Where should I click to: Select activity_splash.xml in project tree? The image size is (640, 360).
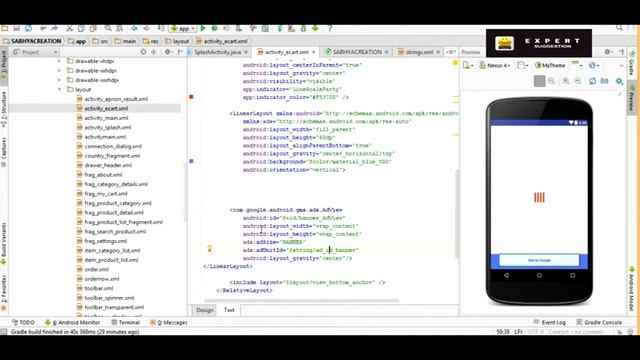pyautogui.click(x=104, y=127)
